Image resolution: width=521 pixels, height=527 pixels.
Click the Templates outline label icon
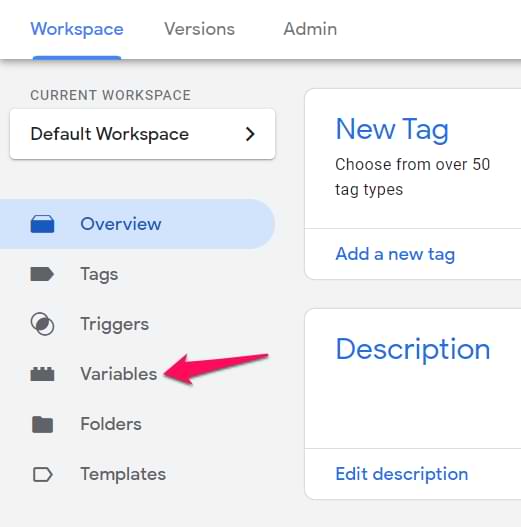[x=42, y=474]
